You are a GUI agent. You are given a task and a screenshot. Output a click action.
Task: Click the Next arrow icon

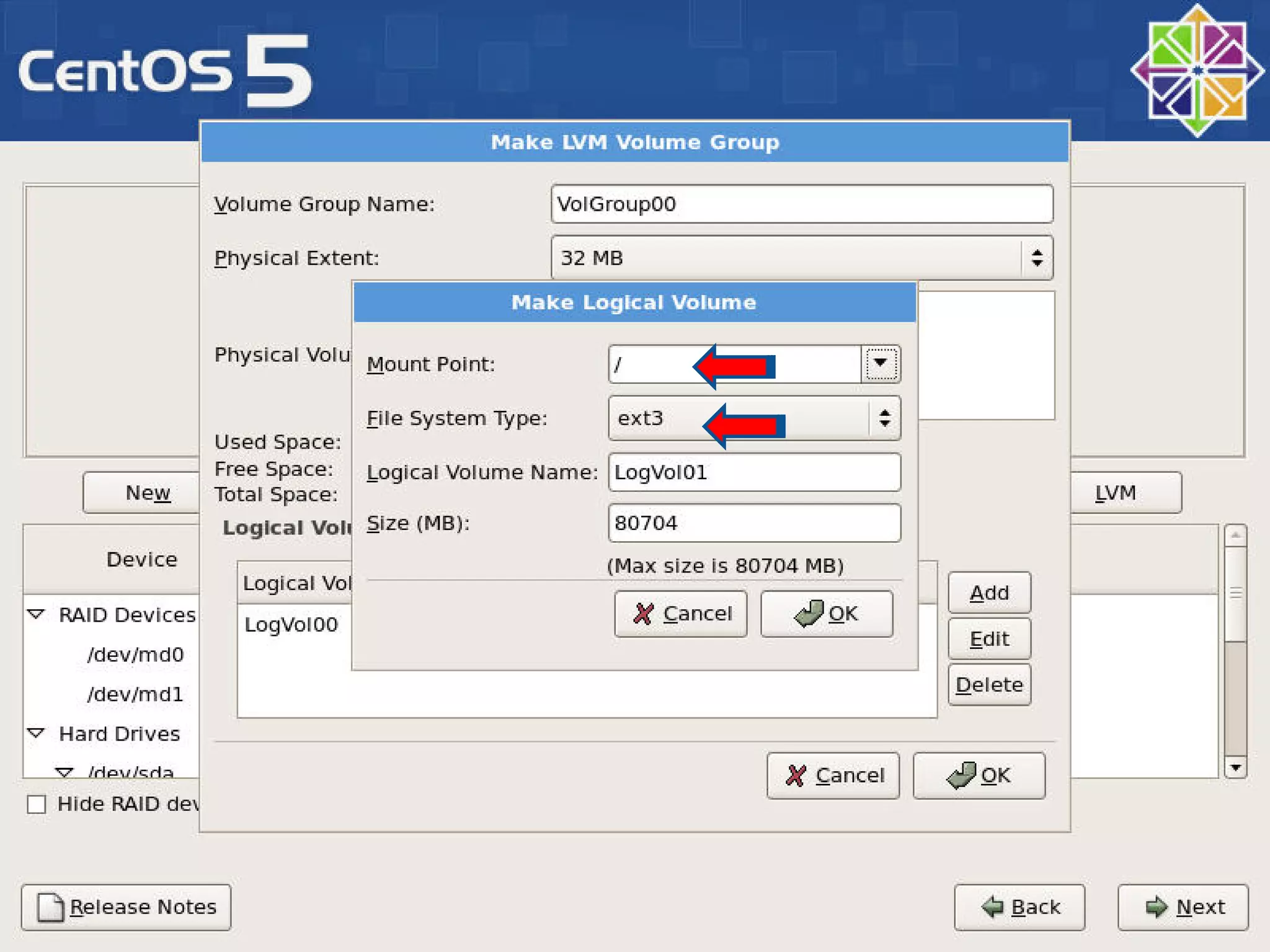pyautogui.click(x=1156, y=907)
